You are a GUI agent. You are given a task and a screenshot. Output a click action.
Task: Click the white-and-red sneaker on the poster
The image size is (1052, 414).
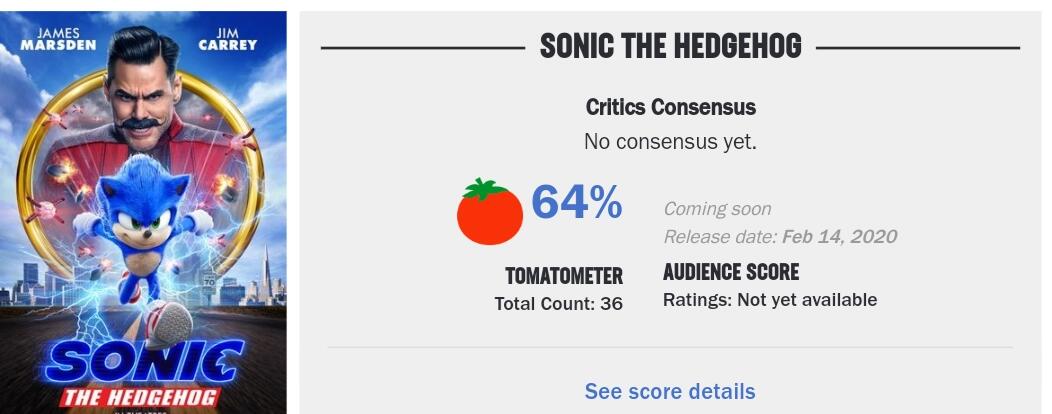tap(169, 322)
